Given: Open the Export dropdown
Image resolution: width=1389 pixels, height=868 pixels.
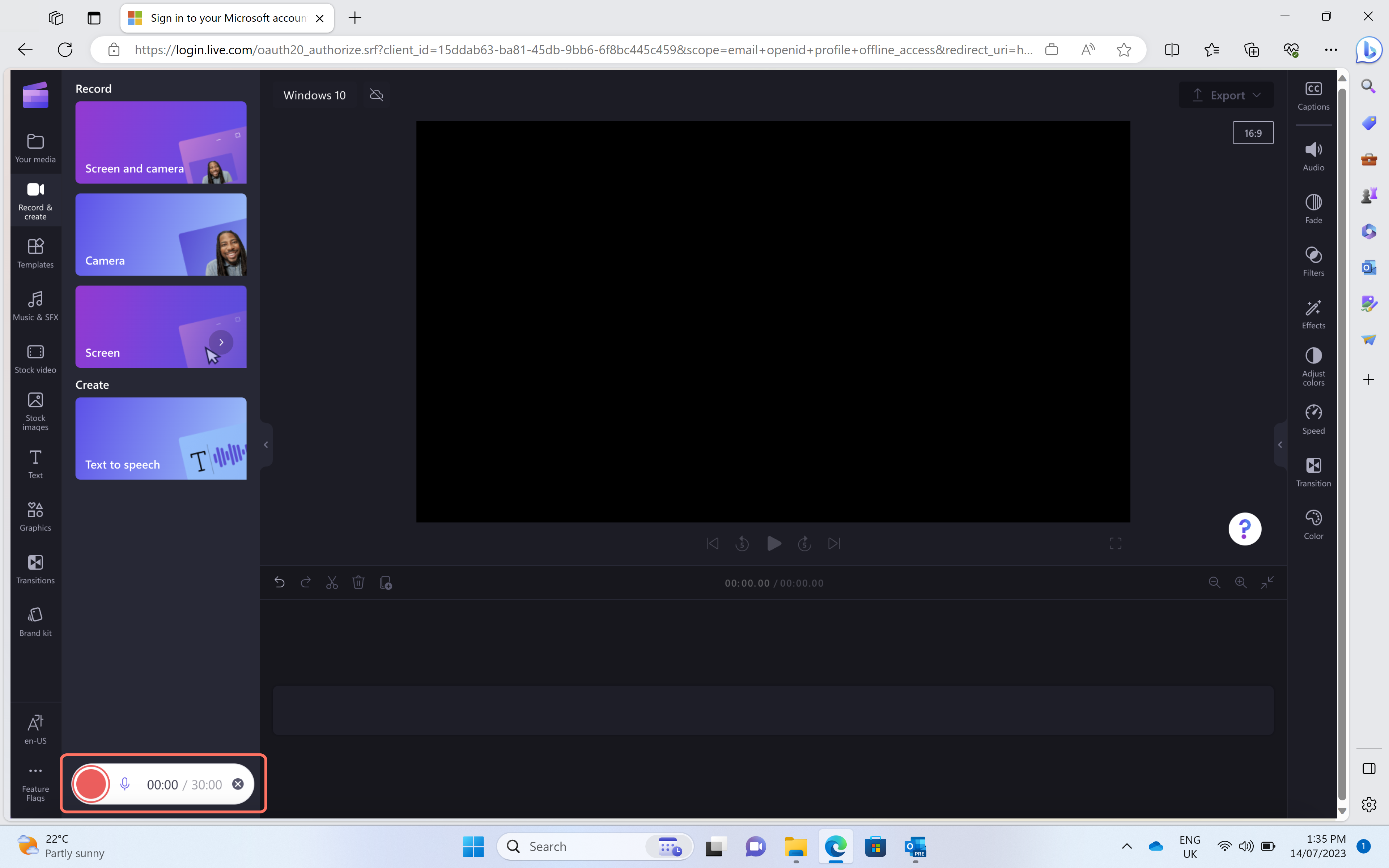Looking at the screenshot, I should point(1226,95).
